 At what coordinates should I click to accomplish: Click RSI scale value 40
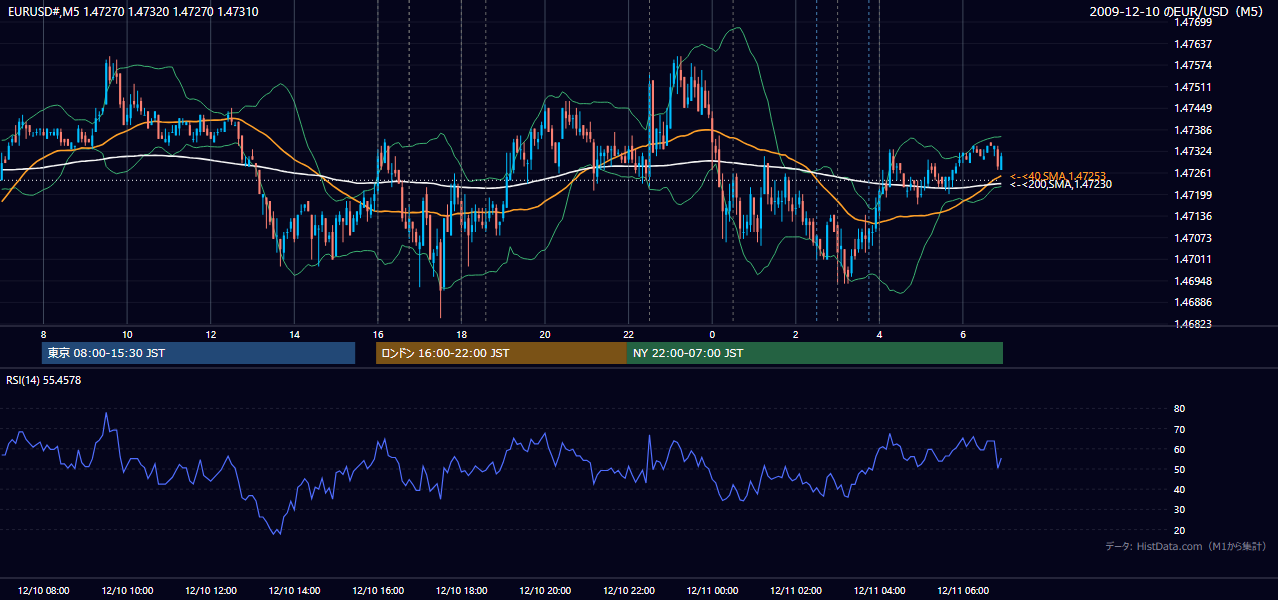coord(1179,489)
